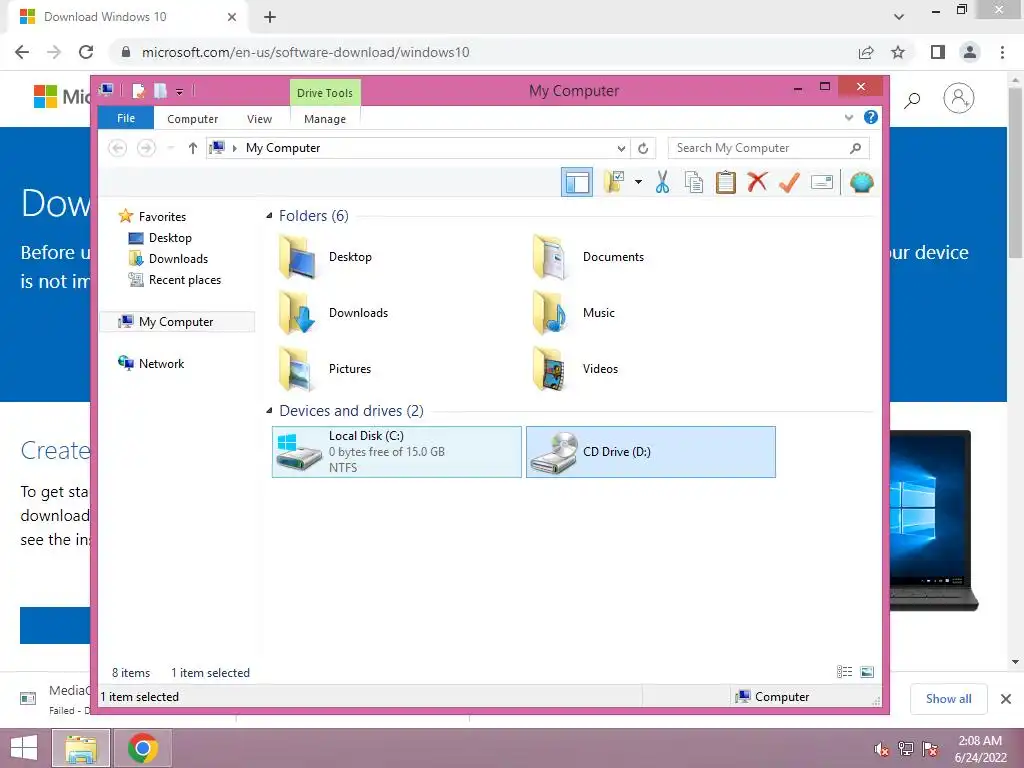
Task: Toggle the Chrome side panel button
Action: pyautogui.click(x=938, y=52)
